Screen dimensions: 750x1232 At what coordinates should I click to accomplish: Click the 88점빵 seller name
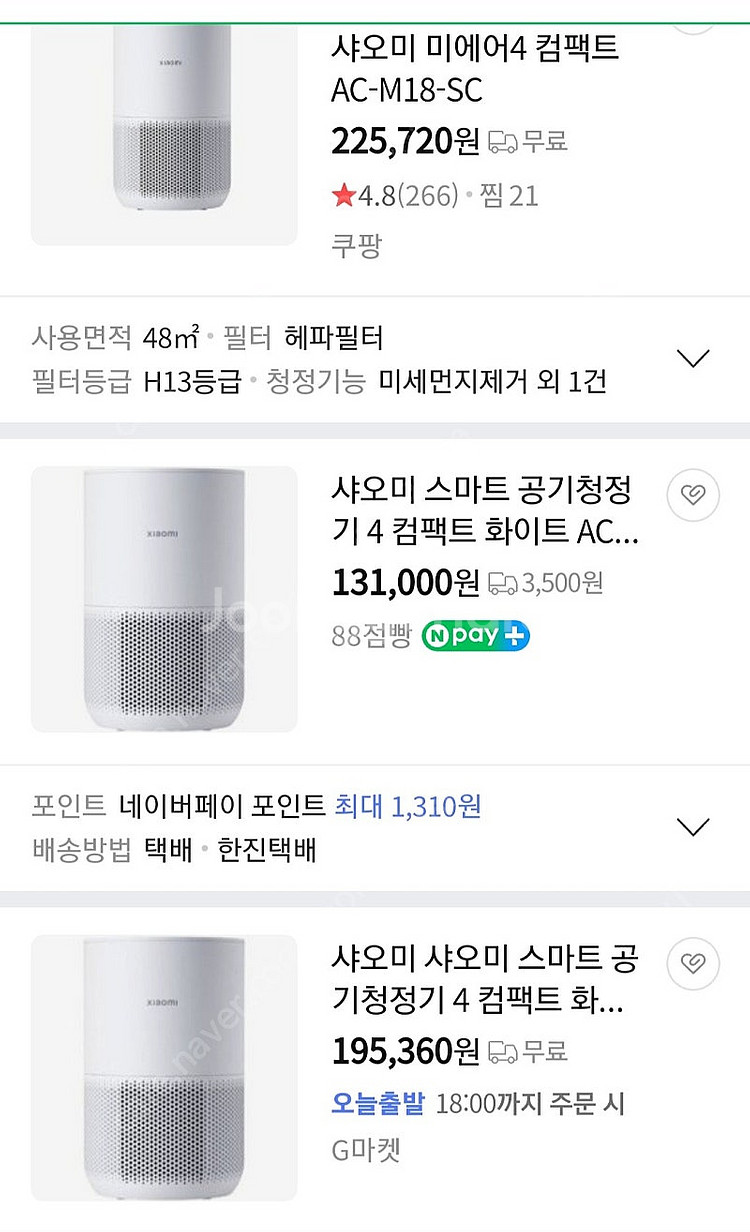point(371,637)
